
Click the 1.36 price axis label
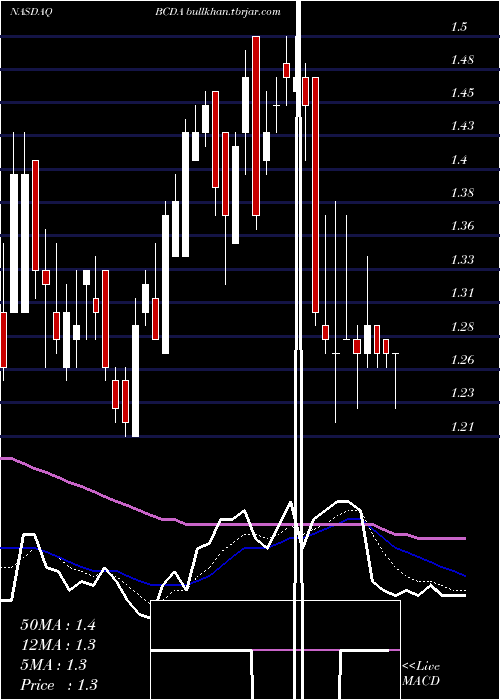(462, 226)
